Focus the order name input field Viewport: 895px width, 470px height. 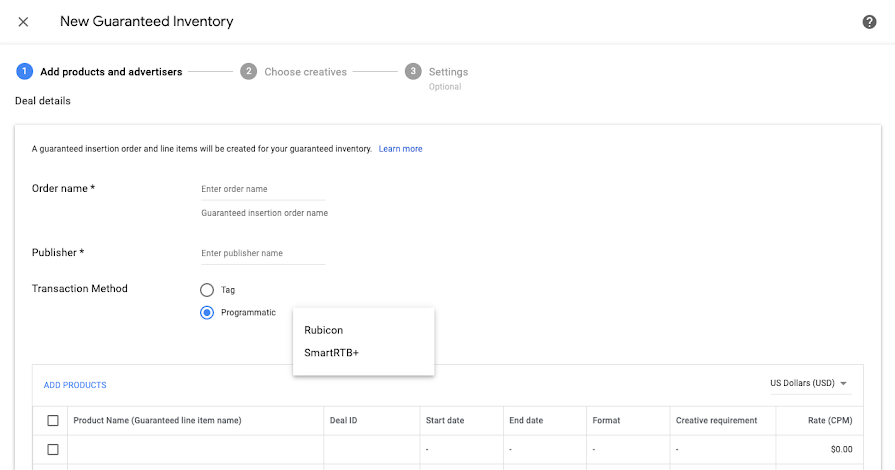262,189
